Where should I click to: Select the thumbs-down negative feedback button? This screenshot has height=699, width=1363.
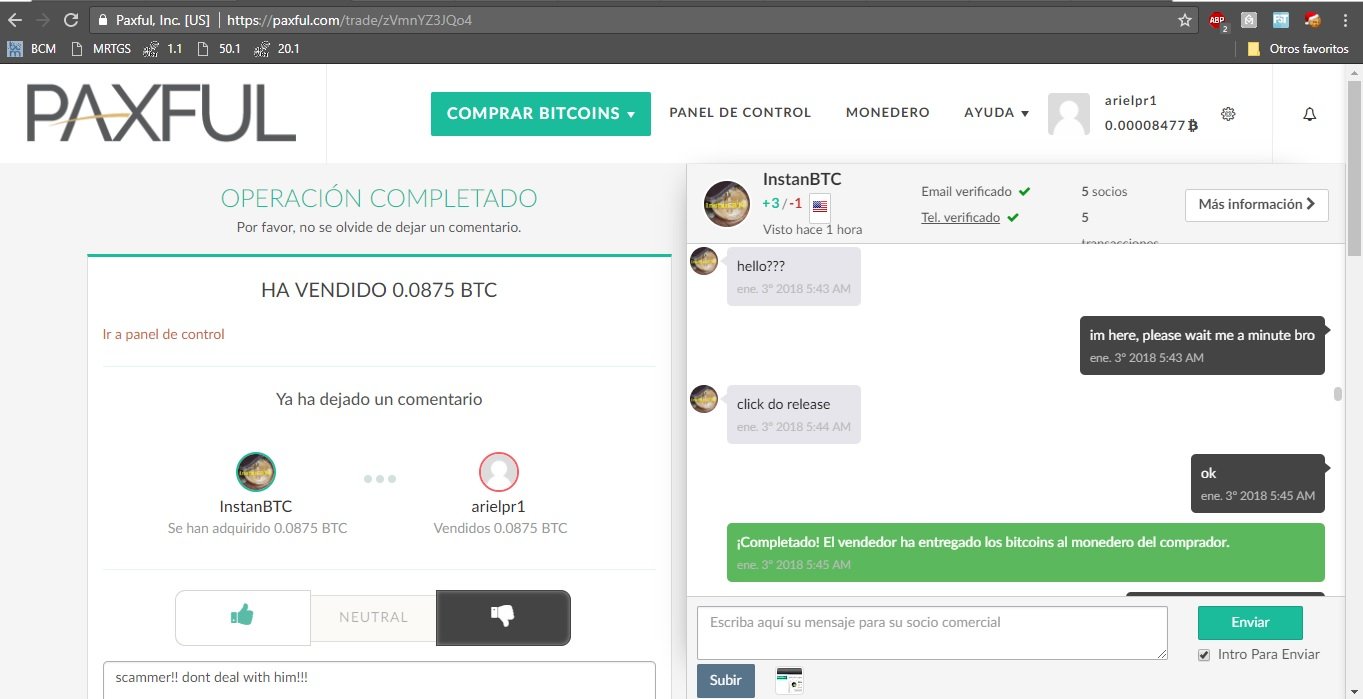pos(503,617)
